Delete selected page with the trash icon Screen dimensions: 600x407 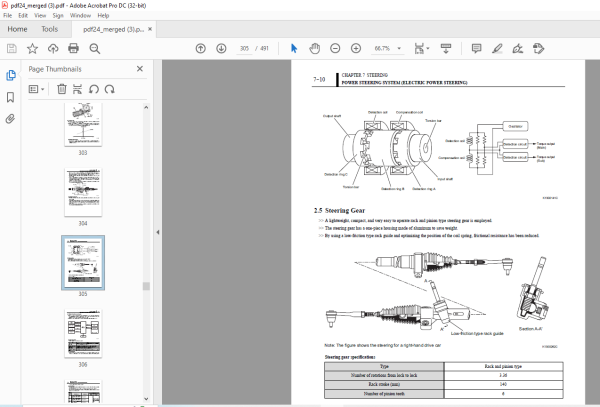[x=62, y=89]
